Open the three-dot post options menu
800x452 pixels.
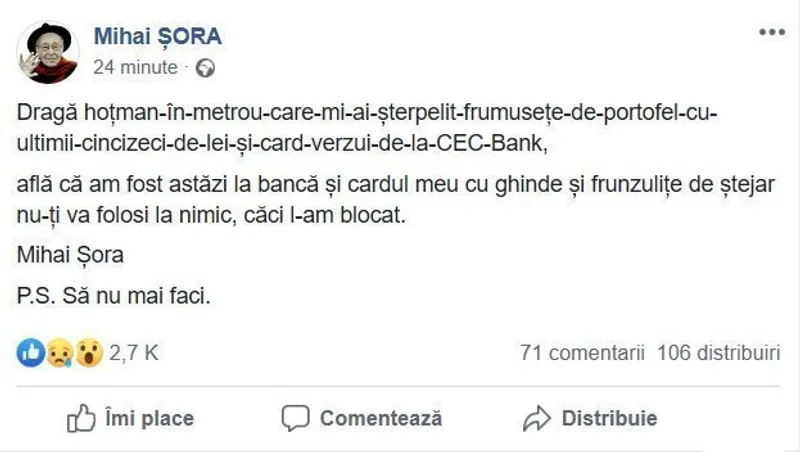pyautogui.click(x=771, y=32)
